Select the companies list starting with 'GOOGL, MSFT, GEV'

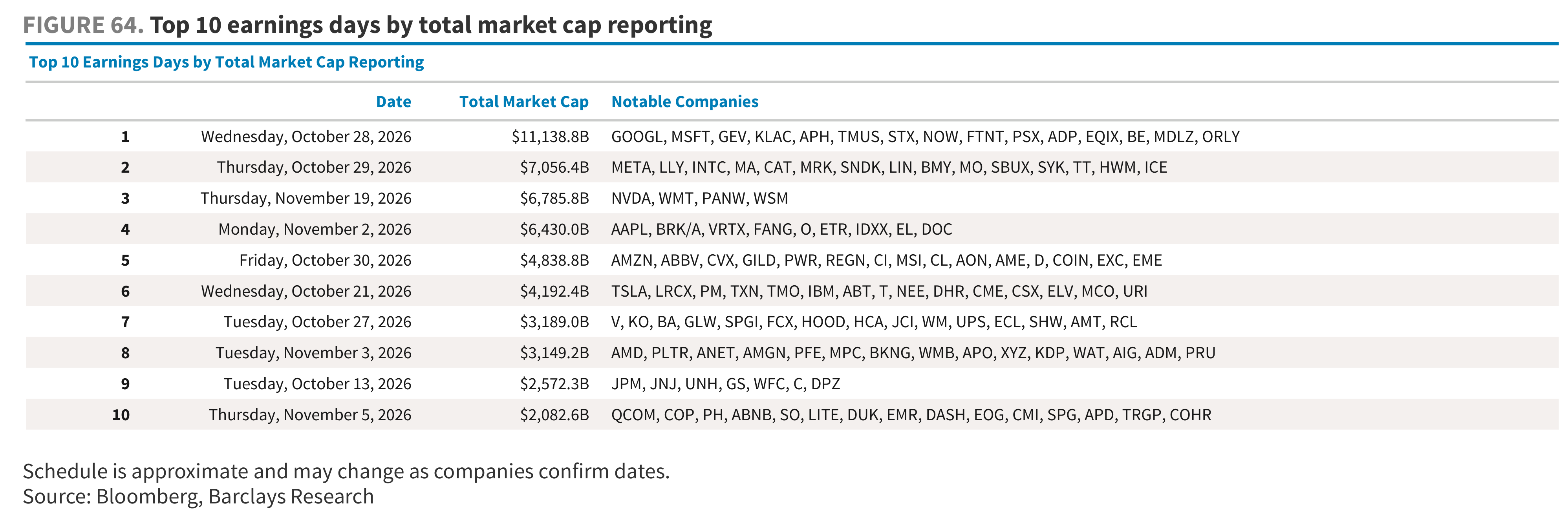click(x=925, y=137)
